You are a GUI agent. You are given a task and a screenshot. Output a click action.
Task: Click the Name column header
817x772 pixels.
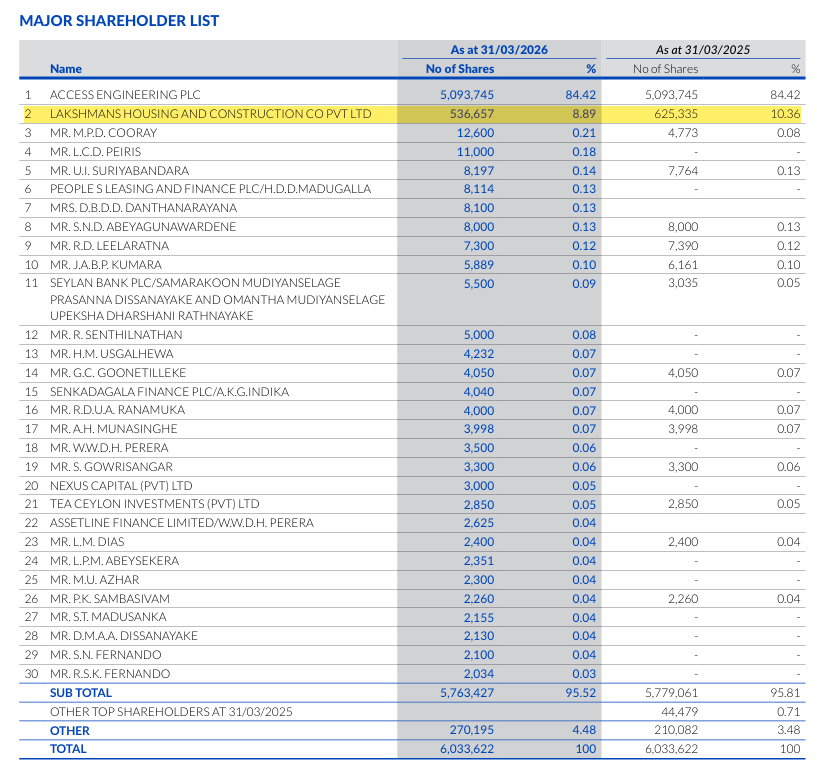[66, 69]
